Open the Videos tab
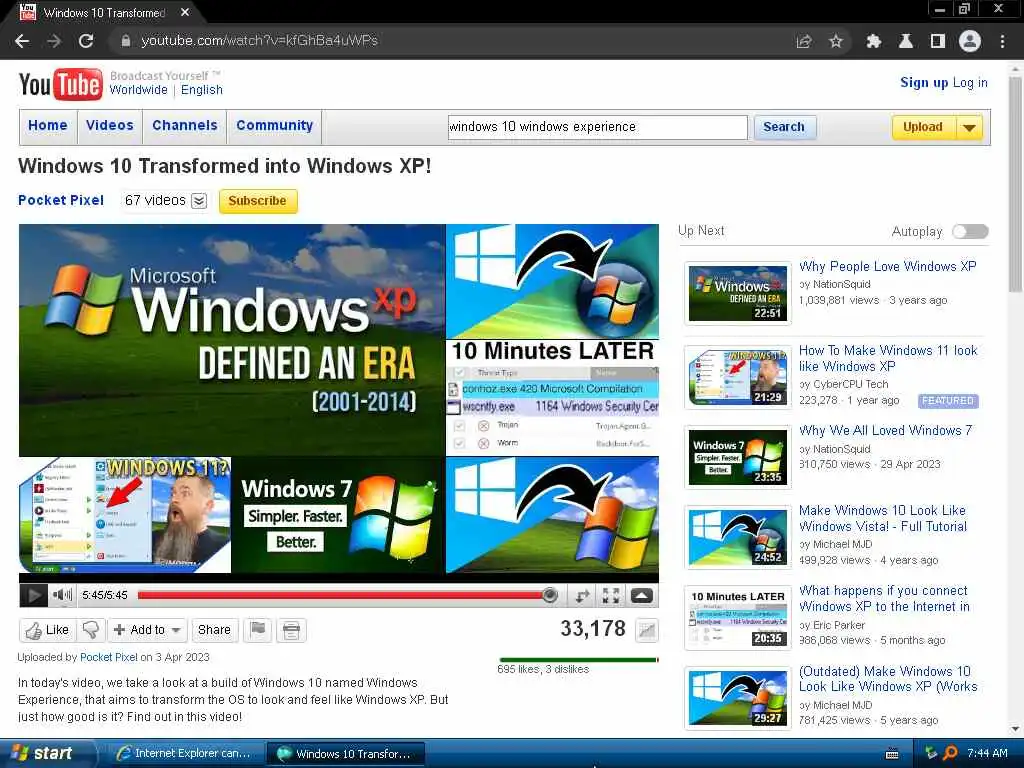Viewport: 1024px width, 768px height. click(x=110, y=125)
